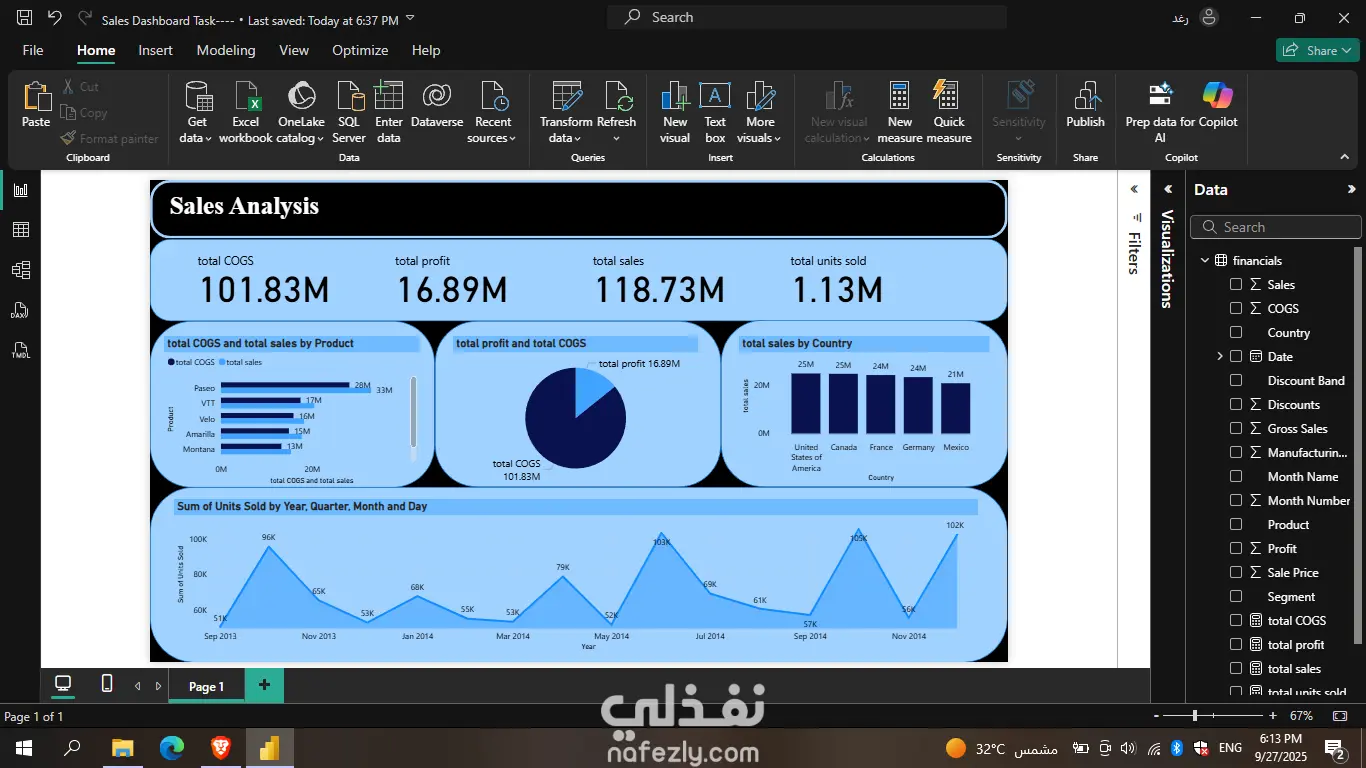Click the Transform data icon
Viewport: 1366px width, 768px height.
click(566, 96)
